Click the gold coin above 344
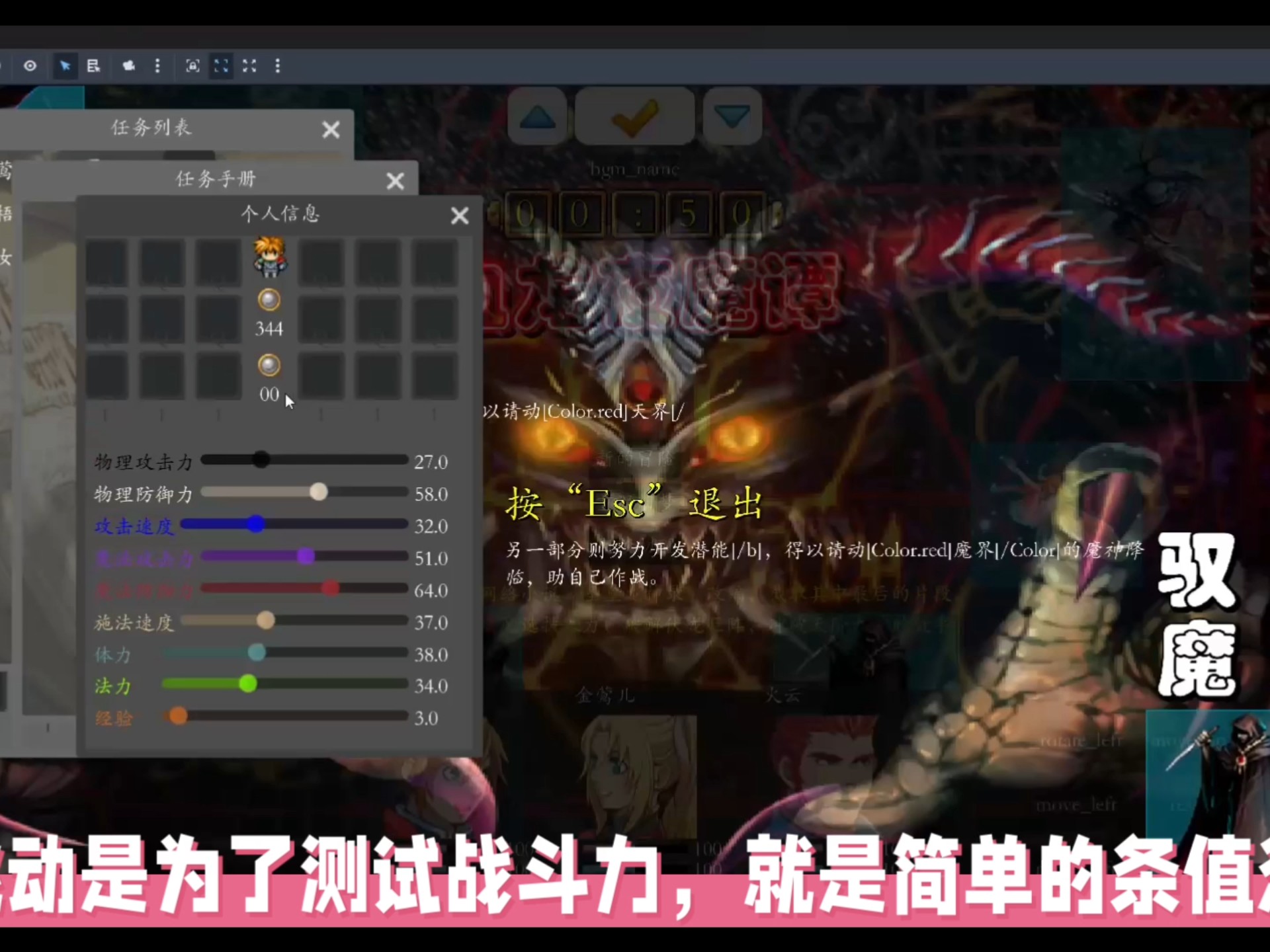Image resolution: width=1270 pixels, height=952 pixels. 269,300
